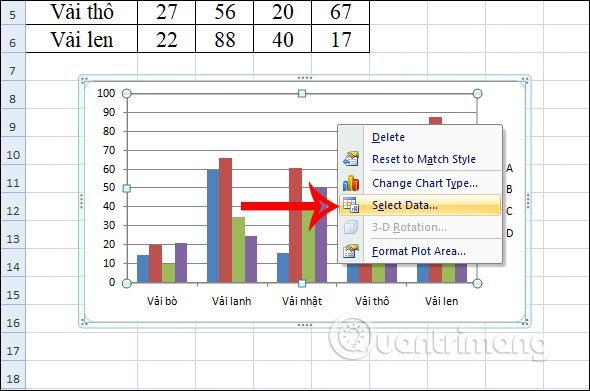Click the 0 value on vertical axis
Viewport: 590px width, 391px height.
point(112,282)
